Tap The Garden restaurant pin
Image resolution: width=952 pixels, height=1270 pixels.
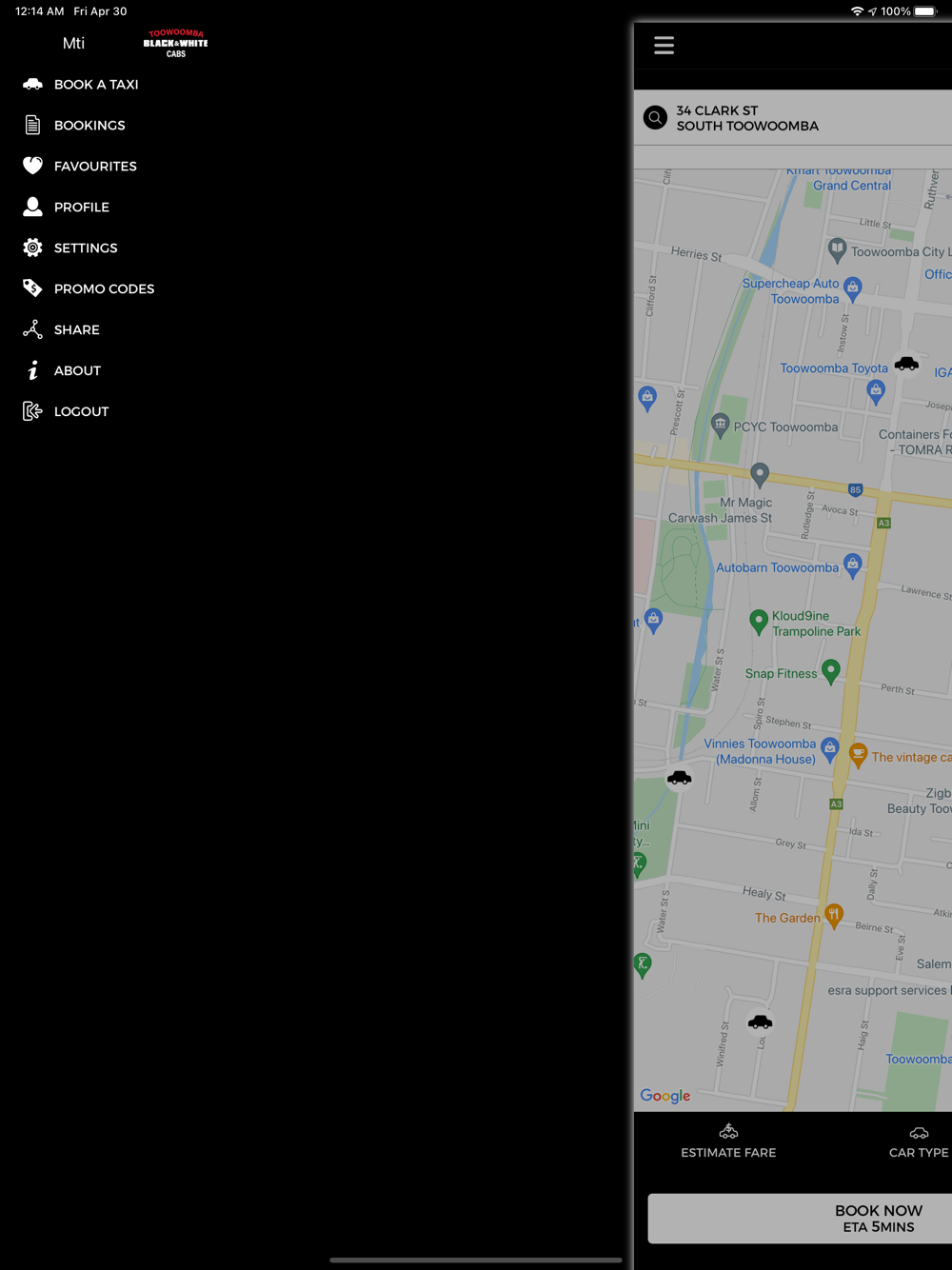tap(834, 916)
